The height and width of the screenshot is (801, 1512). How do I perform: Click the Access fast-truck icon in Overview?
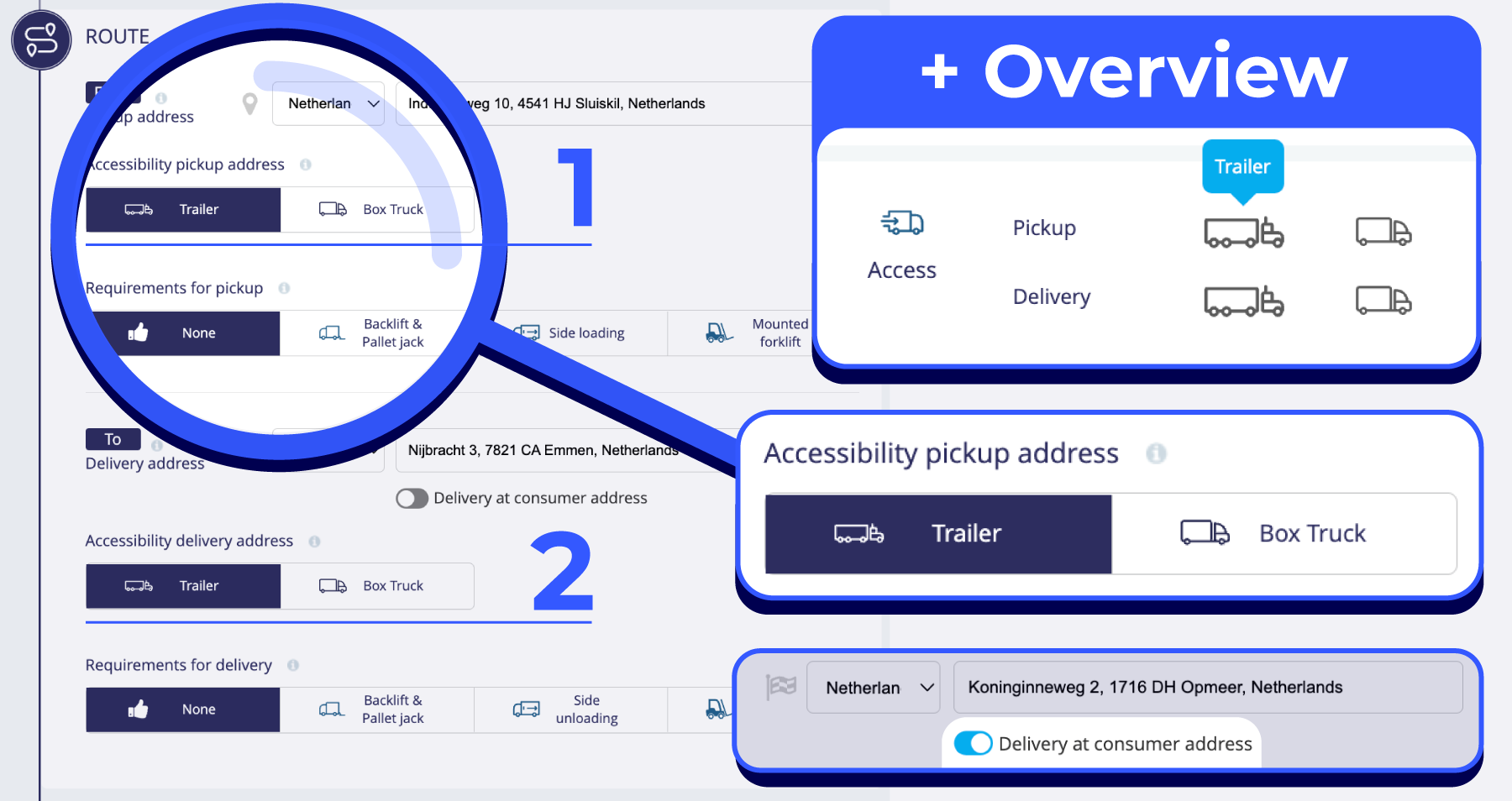tap(902, 223)
